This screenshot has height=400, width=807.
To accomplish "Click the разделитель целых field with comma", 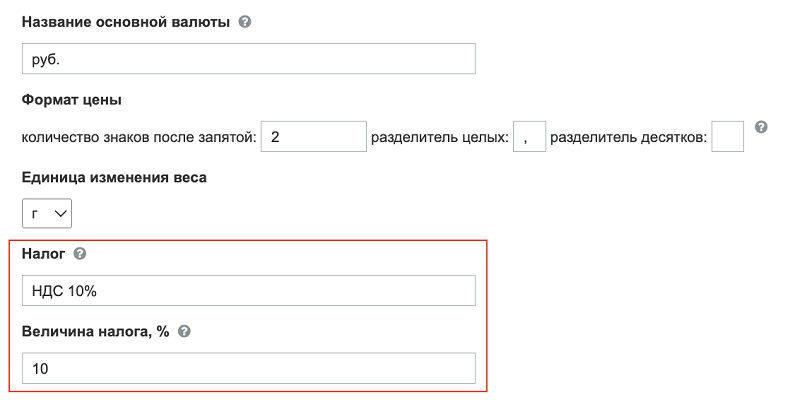I will coord(529,136).
